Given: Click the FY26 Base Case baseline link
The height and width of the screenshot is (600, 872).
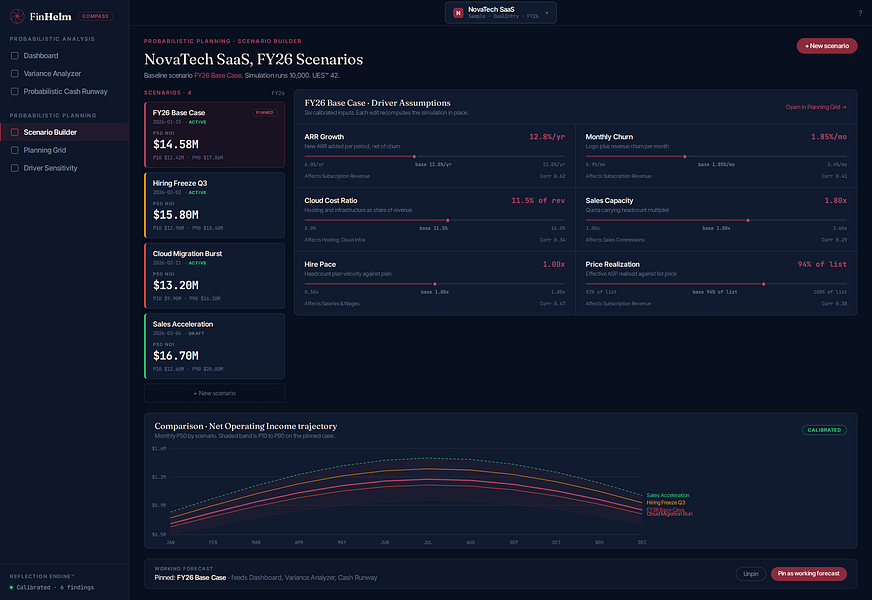Looking at the screenshot, I should [x=217, y=76].
